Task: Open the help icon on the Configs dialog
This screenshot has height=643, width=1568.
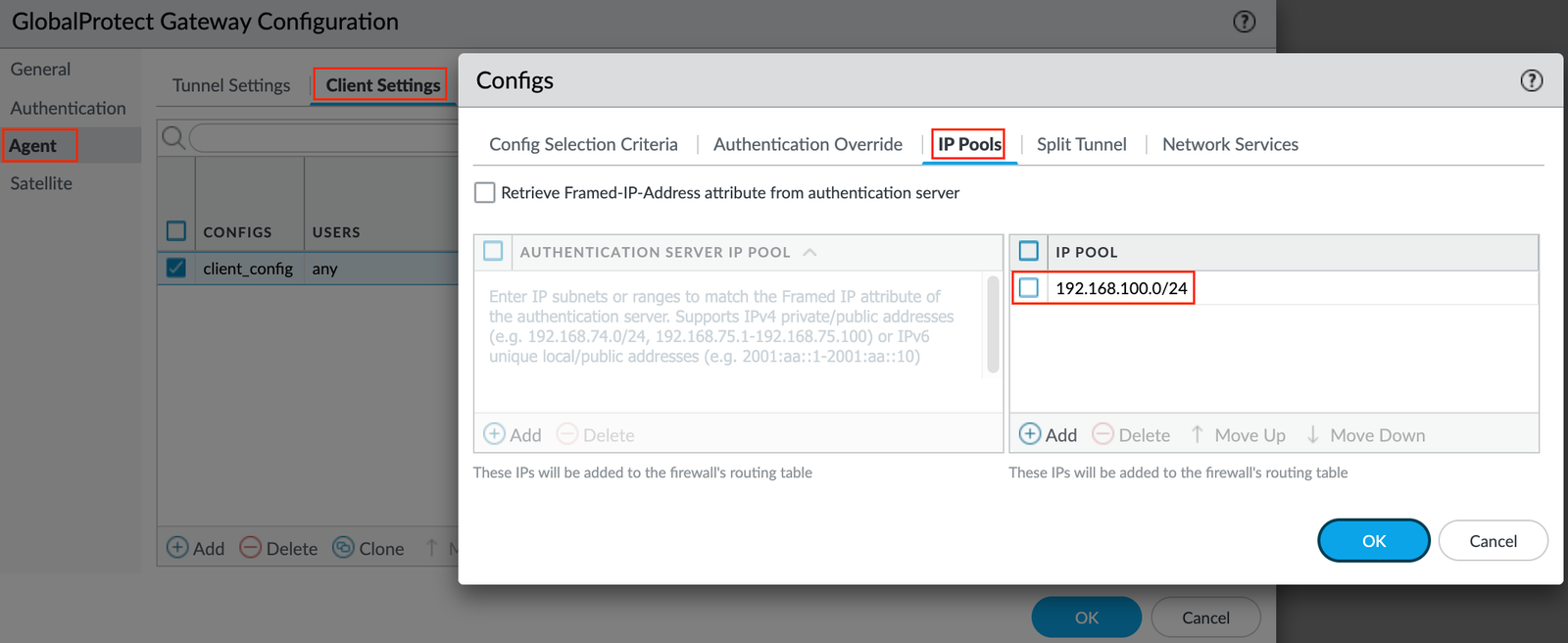Action: coord(1531,80)
